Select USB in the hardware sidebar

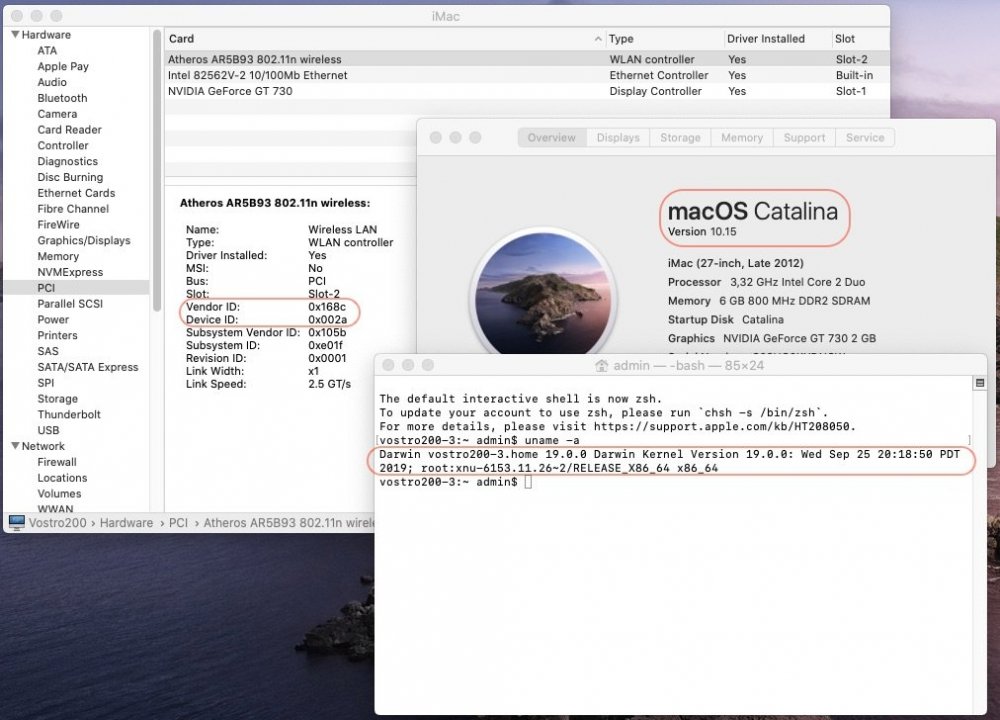(x=48, y=430)
